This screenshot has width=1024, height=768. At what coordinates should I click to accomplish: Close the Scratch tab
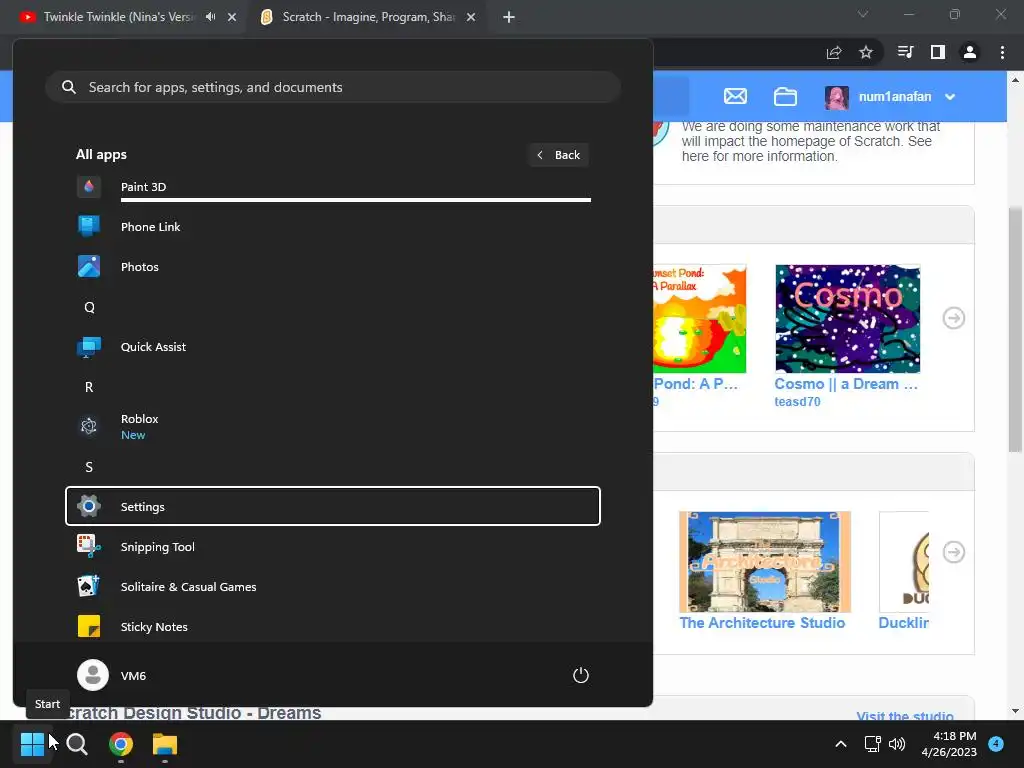[471, 17]
